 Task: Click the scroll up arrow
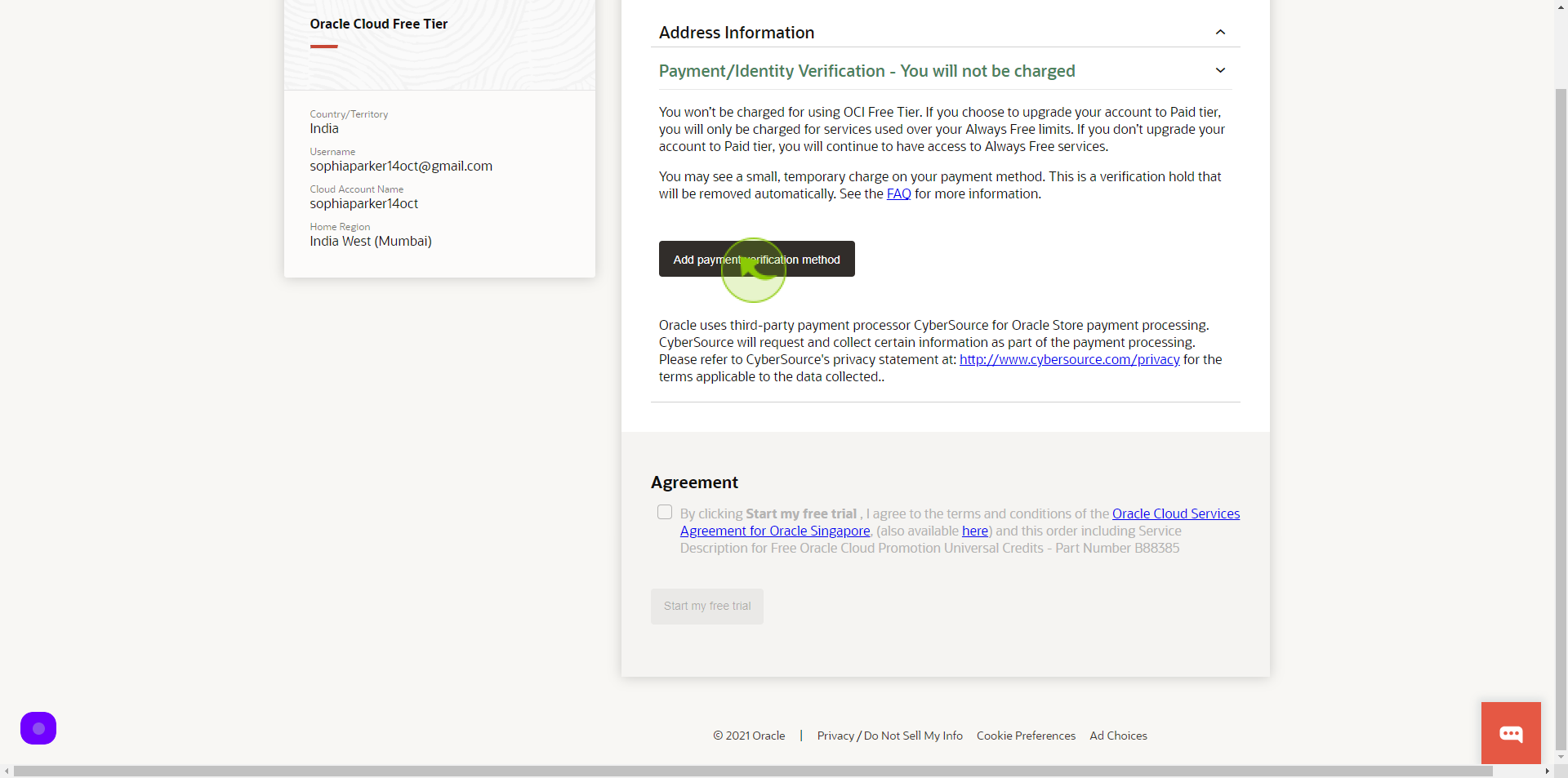point(1561,7)
